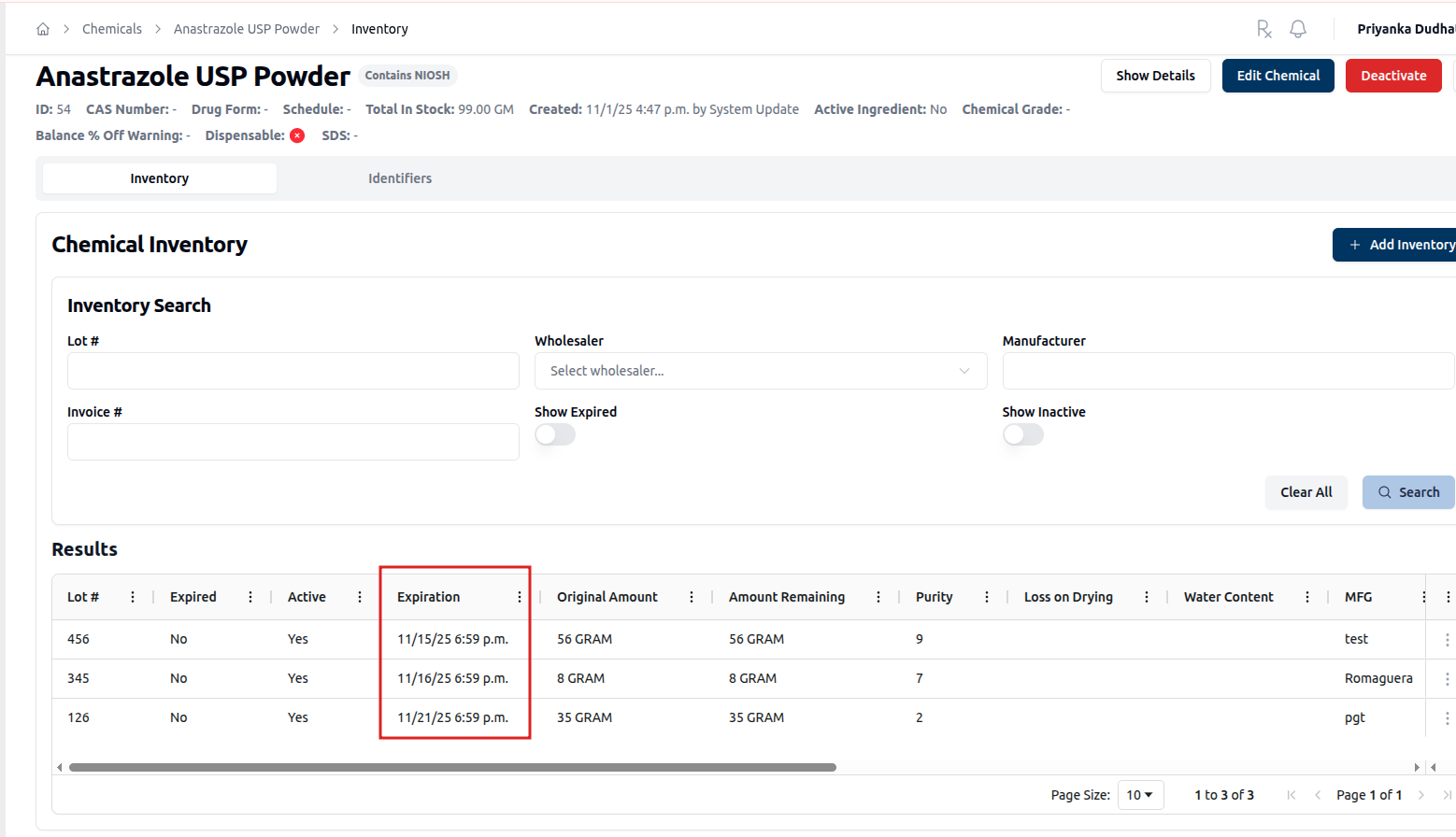The height and width of the screenshot is (837, 1456).
Task: Enable the Show Inactive toggle
Action: [x=1022, y=435]
